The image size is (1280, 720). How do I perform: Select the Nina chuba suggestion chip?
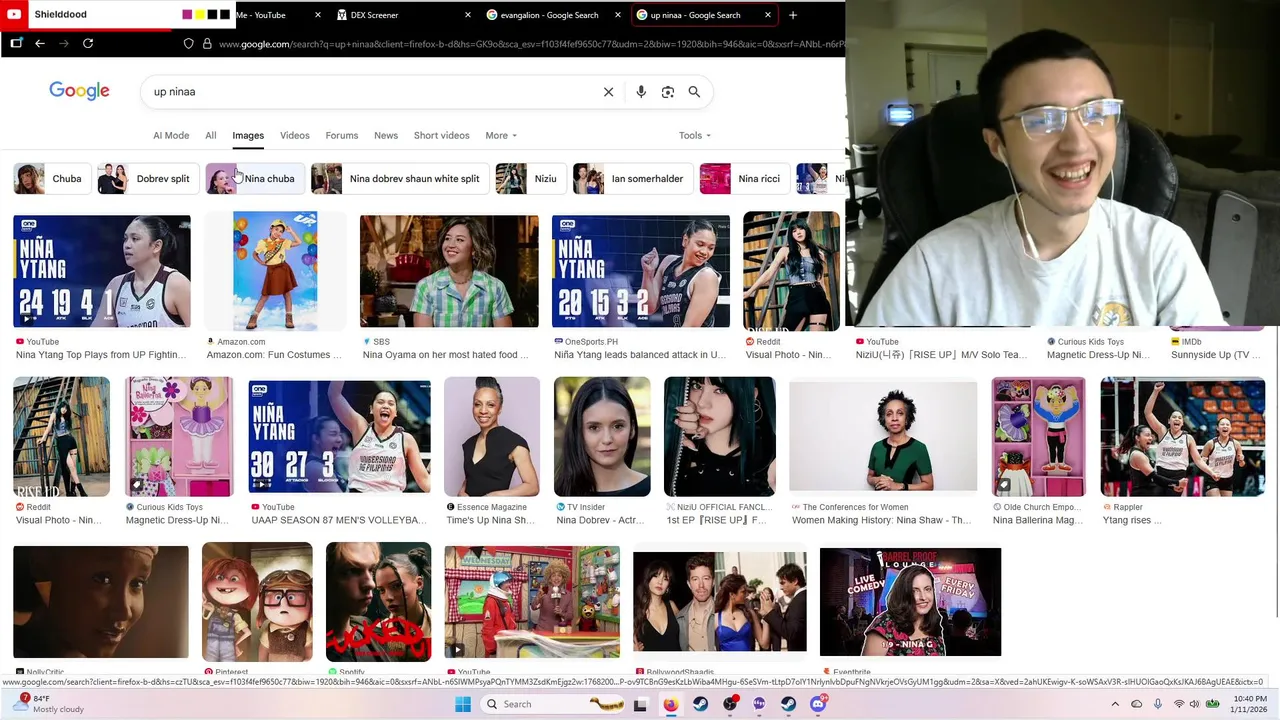pyautogui.click(x=254, y=179)
